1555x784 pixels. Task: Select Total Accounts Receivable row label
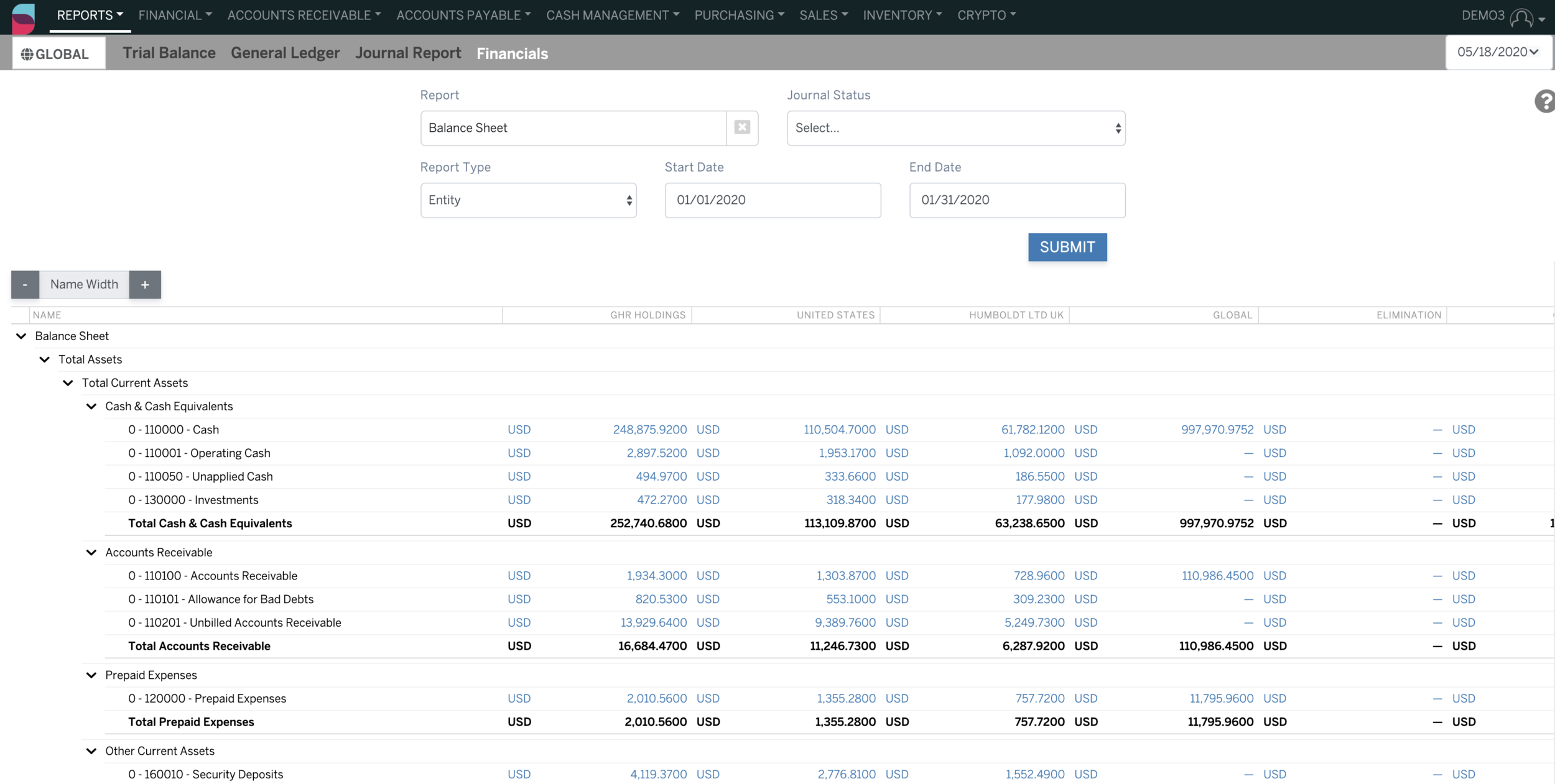(199, 647)
